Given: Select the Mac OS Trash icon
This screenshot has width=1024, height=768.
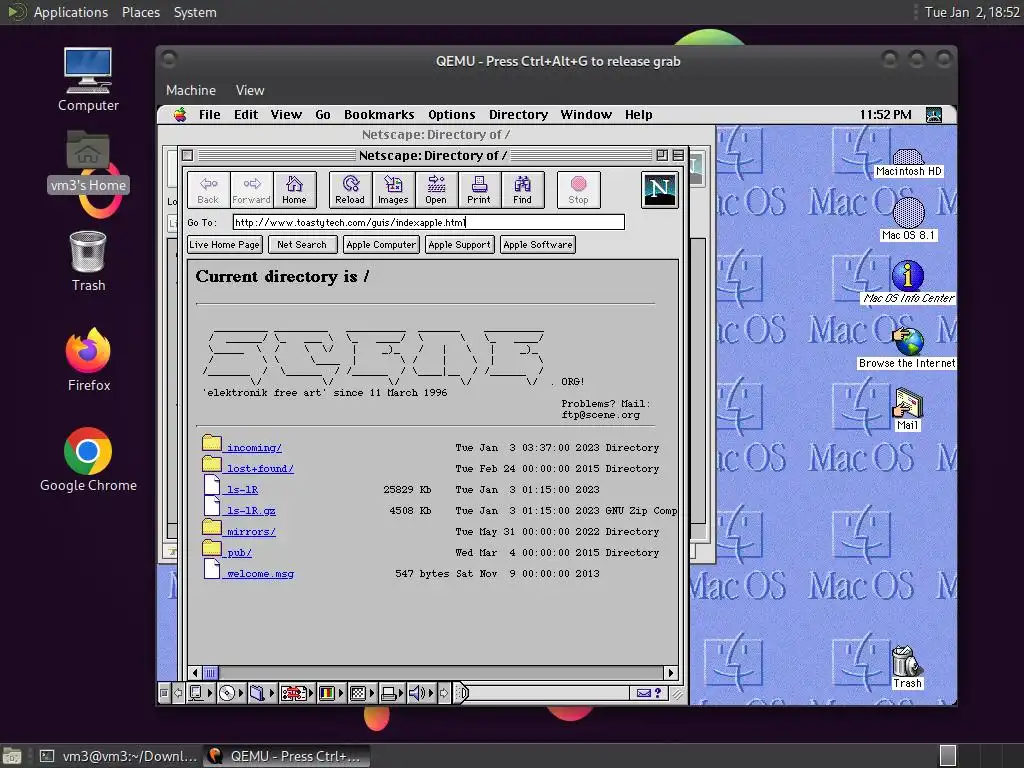Looking at the screenshot, I should 907,667.
